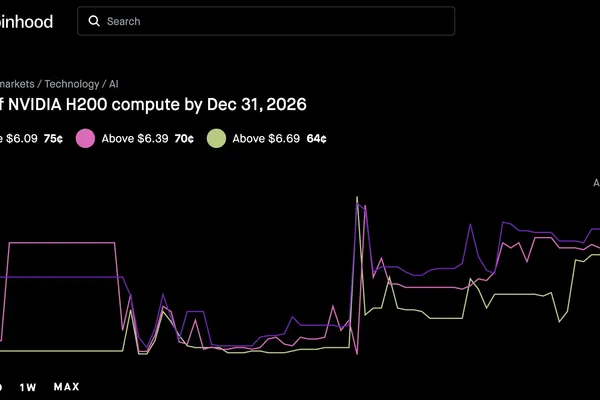Click the NVIDIA H200 compute market title
This screenshot has width=600, height=400.
pyautogui.click(x=153, y=104)
